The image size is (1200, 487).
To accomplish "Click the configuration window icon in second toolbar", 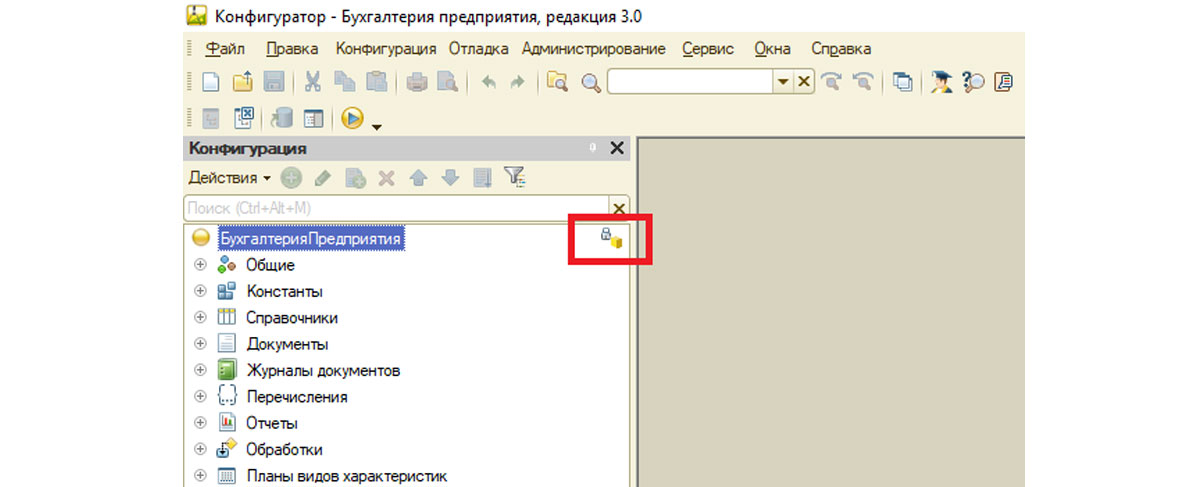I will [x=314, y=118].
